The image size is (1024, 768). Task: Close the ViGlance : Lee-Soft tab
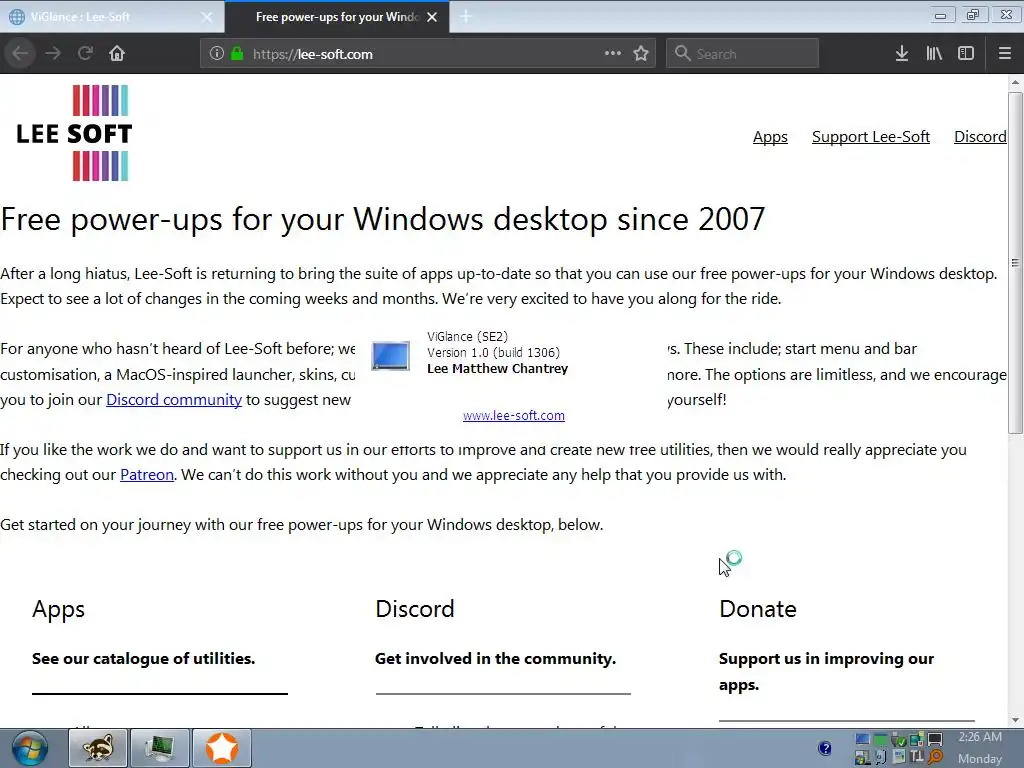point(206,17)
